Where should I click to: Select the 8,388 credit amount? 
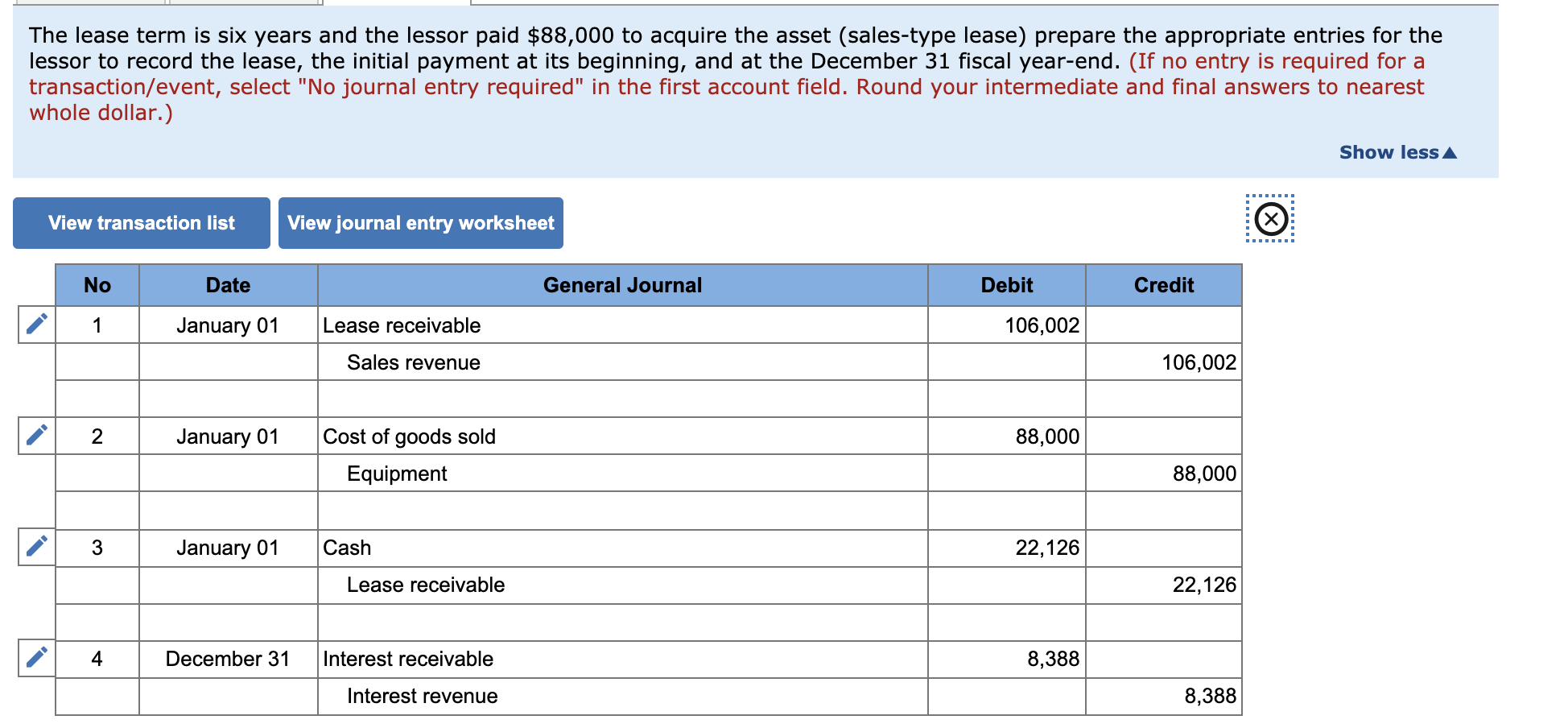(x=1164, y=696)
